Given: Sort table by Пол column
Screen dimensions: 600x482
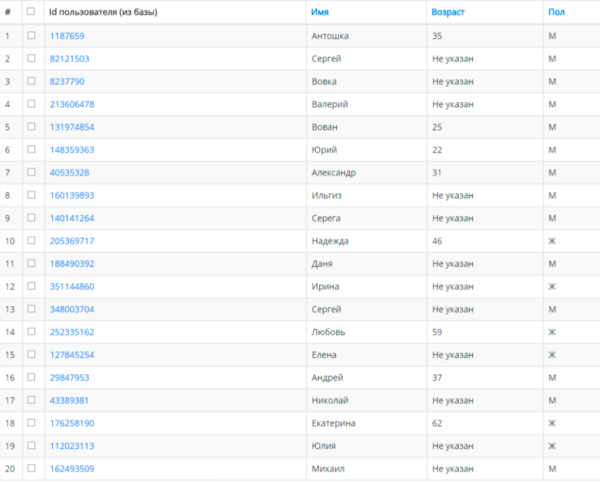Looking at the screenshot, I should 556,12.
